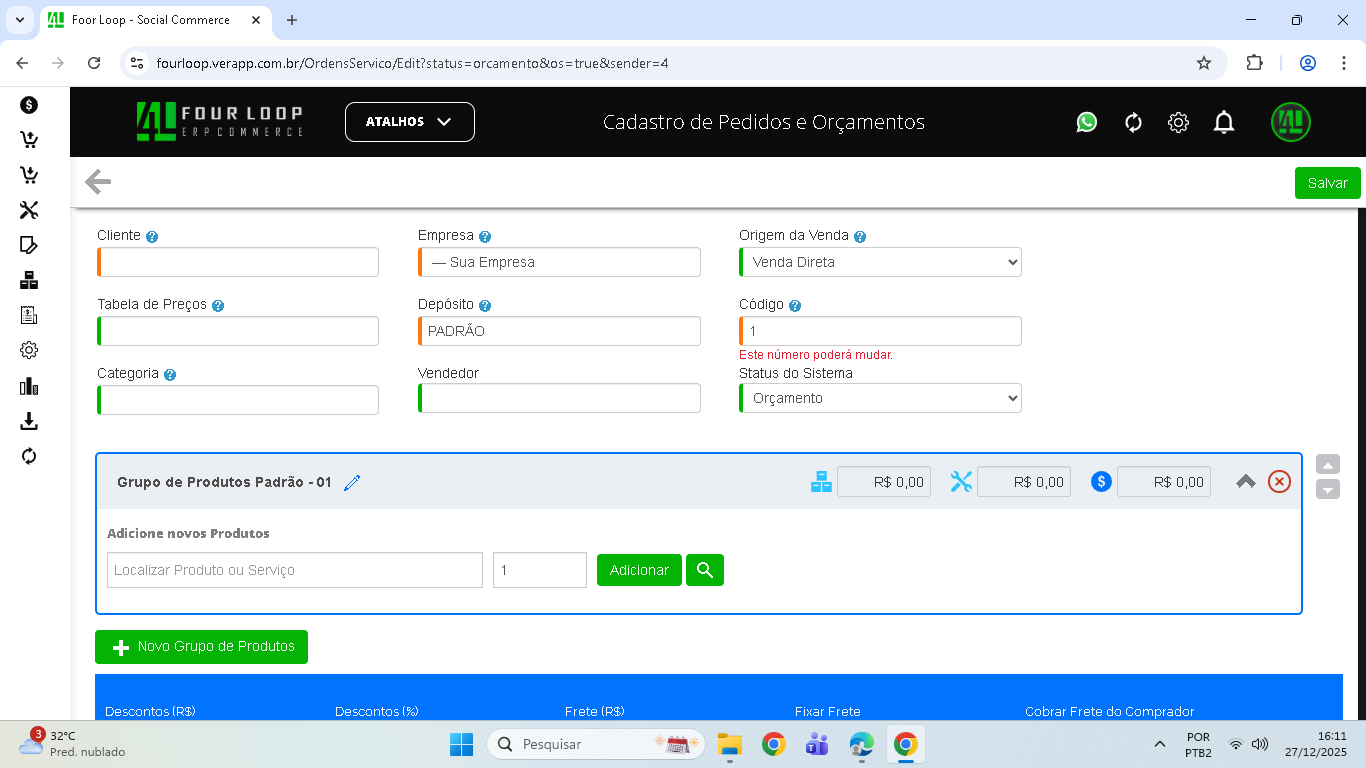Viewport: 1366px width, 768px height.
Task: Open the tools wrench icon in sidebar
Action: tap(29, 210)
